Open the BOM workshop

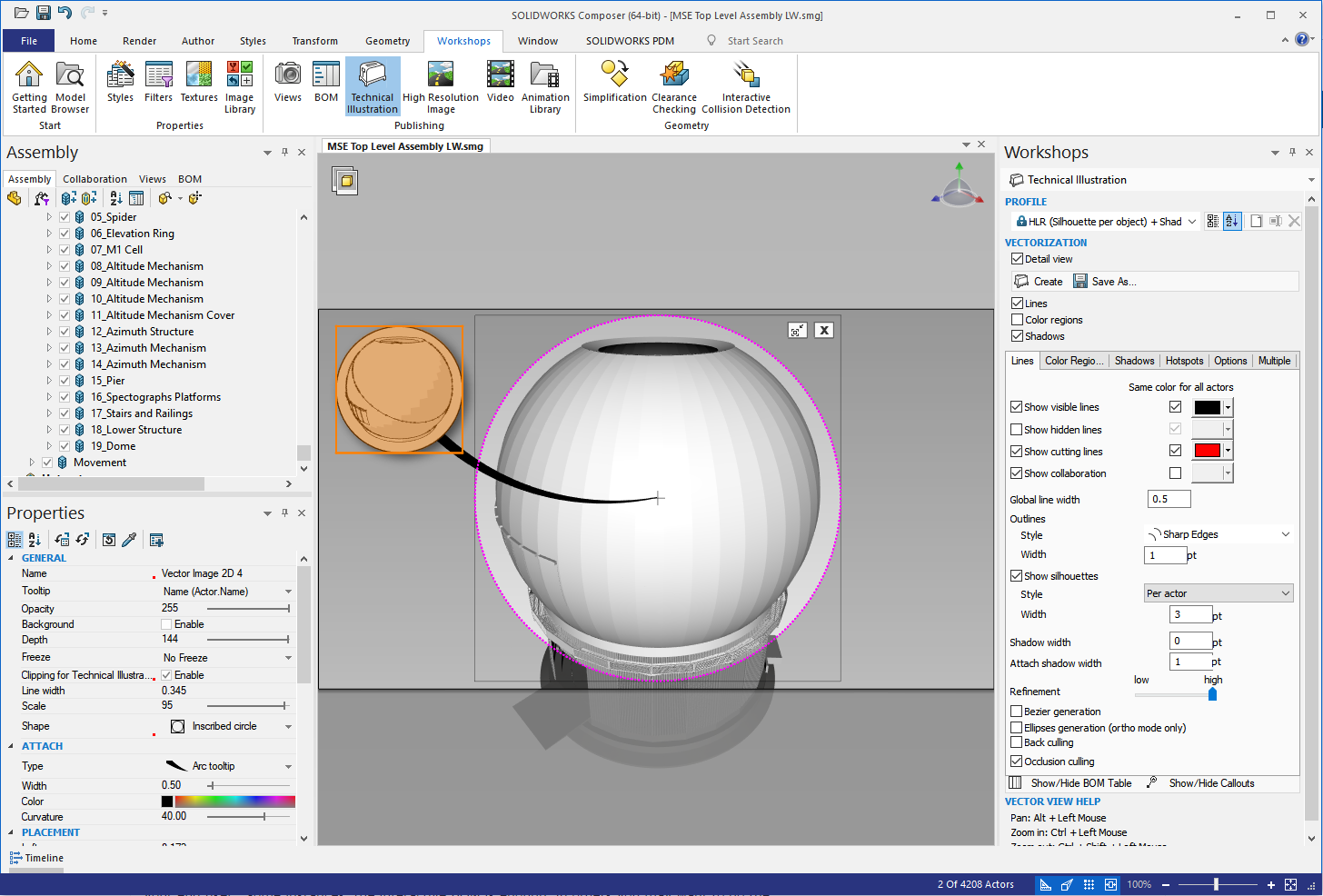[x=326, y=85]
